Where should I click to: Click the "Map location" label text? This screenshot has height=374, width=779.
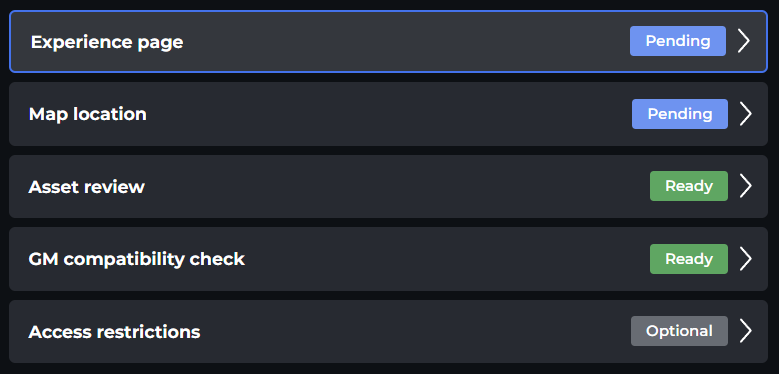(87, 114)
